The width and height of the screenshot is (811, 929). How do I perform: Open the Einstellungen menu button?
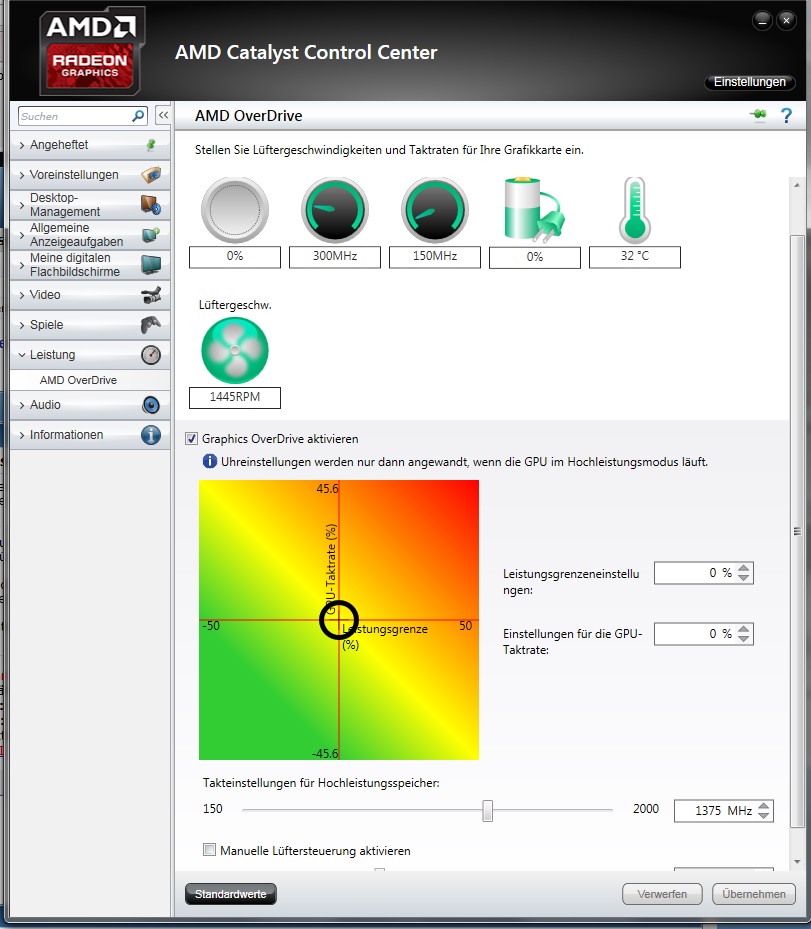(749, 82)
